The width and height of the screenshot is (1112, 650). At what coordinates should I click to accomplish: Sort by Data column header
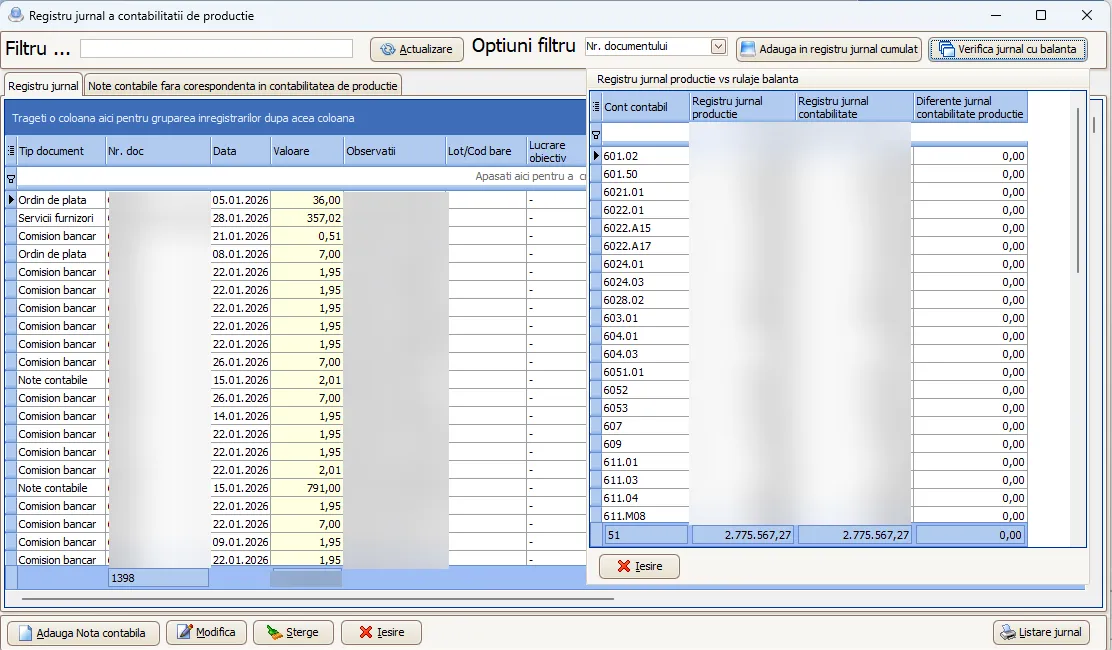[x=240, y=151]
